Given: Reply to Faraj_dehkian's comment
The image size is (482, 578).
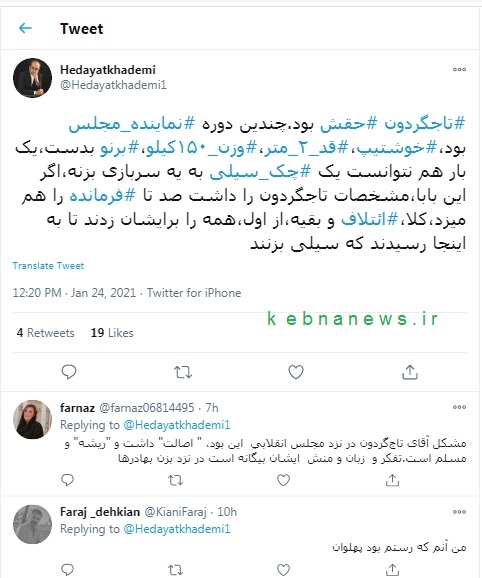Looking at the screenshot, I should [x=67, y=570].
